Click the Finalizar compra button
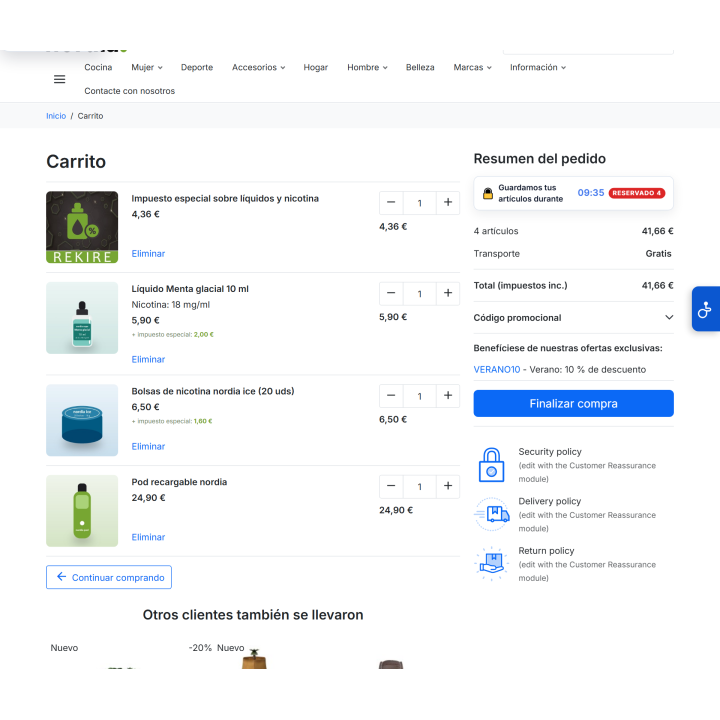 (574, 404)
